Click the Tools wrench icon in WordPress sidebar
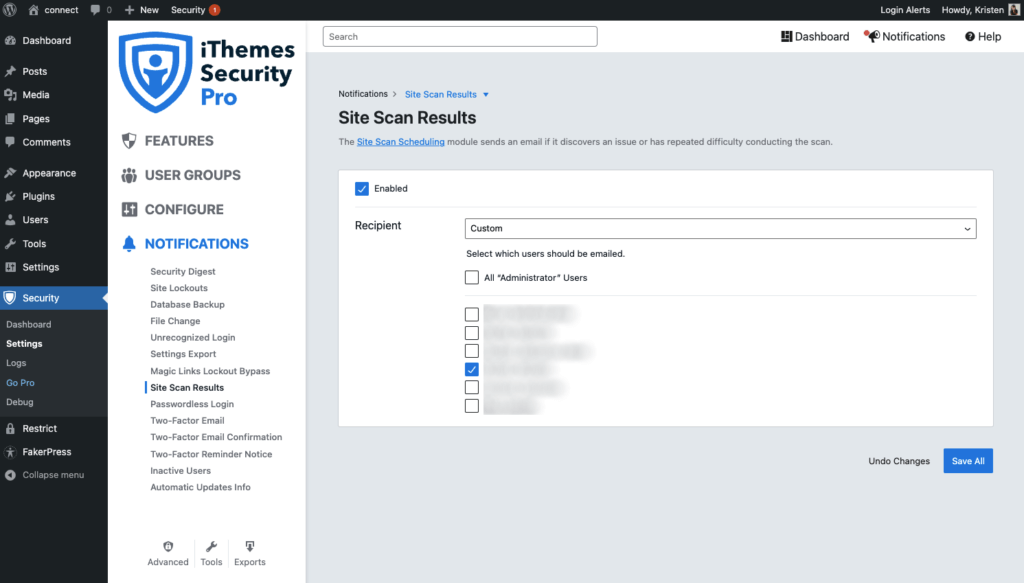1024x583 pixels. pos(10,244)
